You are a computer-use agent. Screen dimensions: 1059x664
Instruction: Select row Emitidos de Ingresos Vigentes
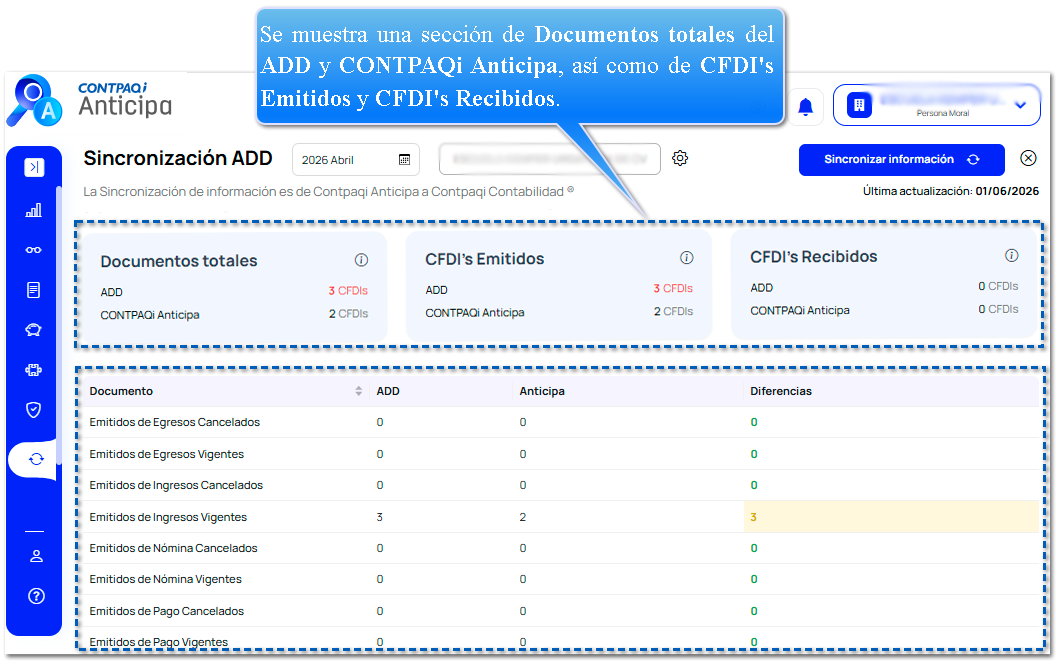click(x=560, y=517)
